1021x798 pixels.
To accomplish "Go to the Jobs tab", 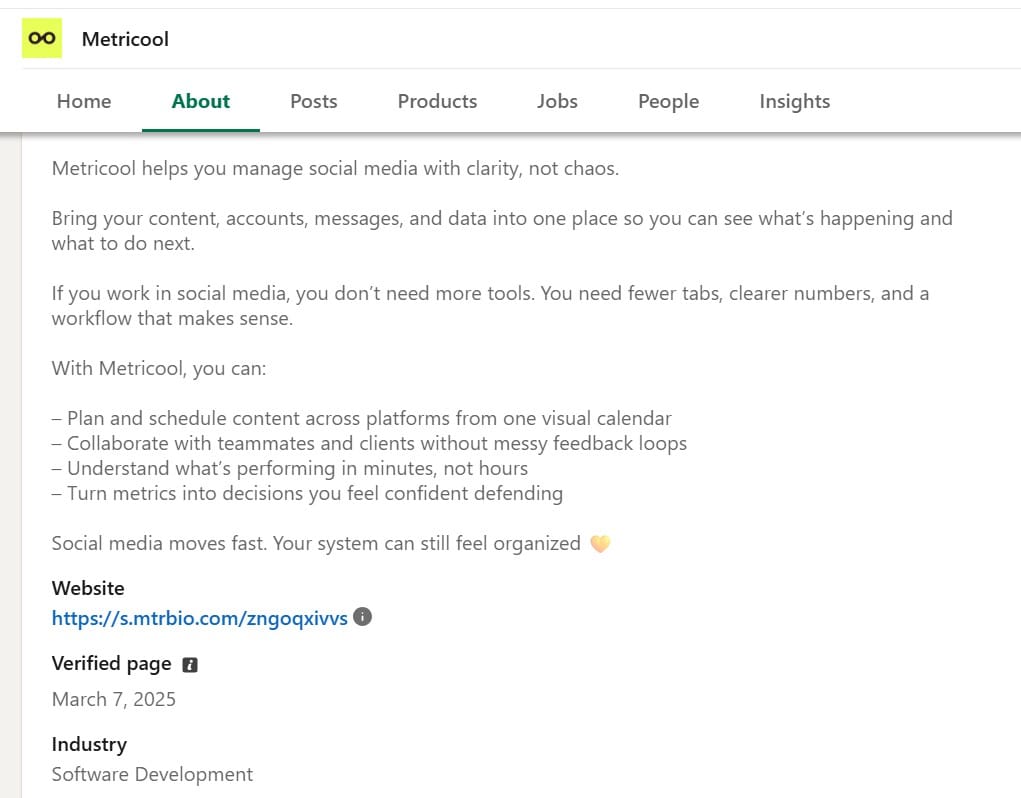I will pos(557,101).
